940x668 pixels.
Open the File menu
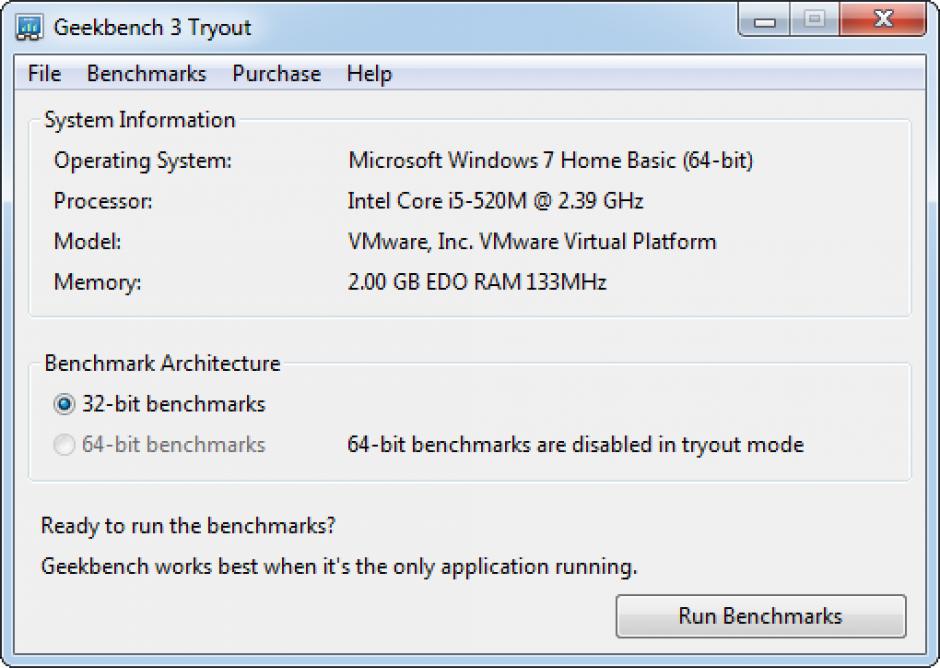(x=44, y=74)
